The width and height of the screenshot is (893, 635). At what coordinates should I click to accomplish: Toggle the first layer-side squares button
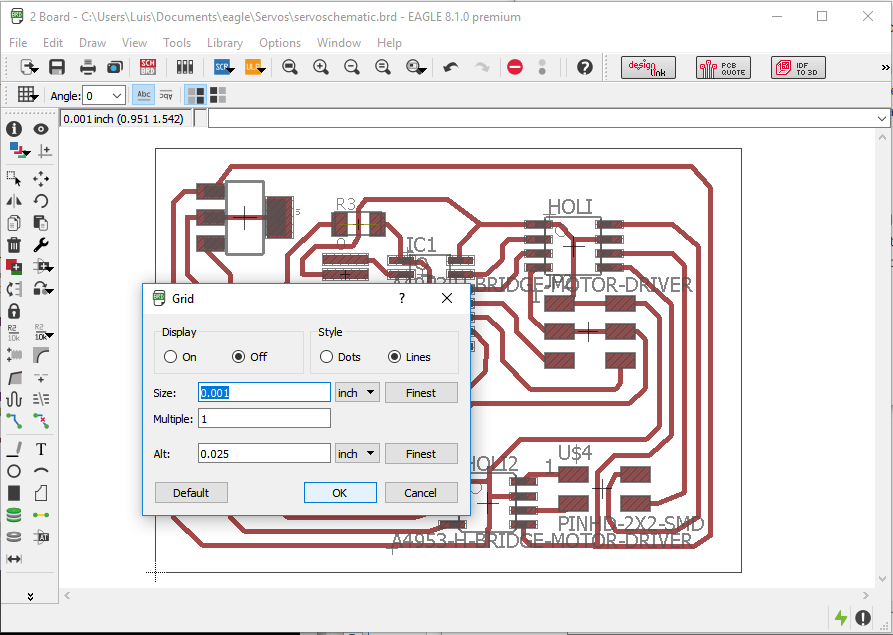pos(196,95)
